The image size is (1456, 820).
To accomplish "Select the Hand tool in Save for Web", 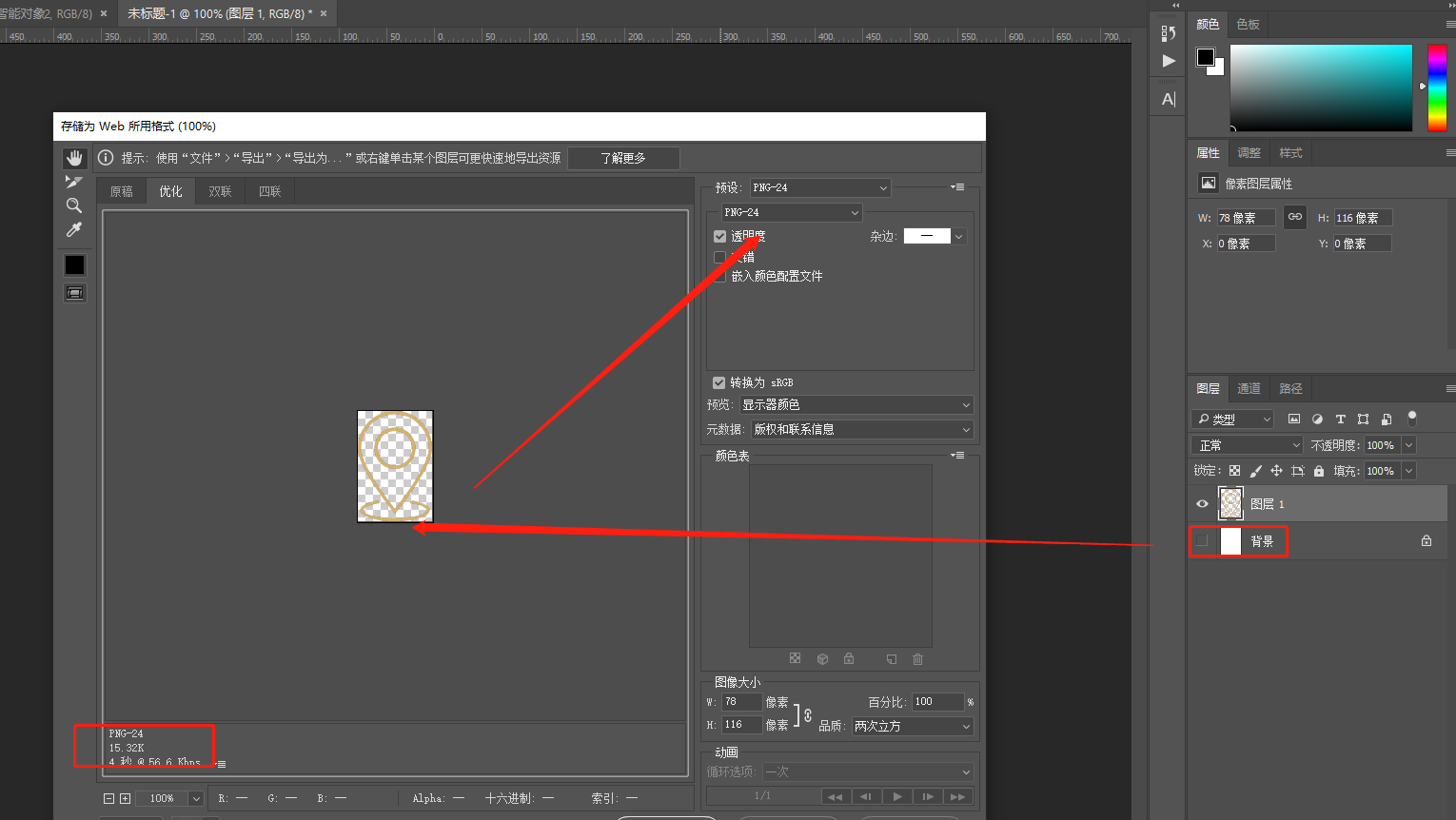I will pyautogui.click(x=74, y=158).
